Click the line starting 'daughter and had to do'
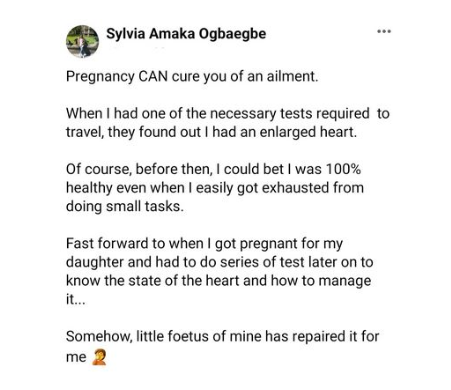451x390 pixels. pyautogui.click(x=219, y=262)
